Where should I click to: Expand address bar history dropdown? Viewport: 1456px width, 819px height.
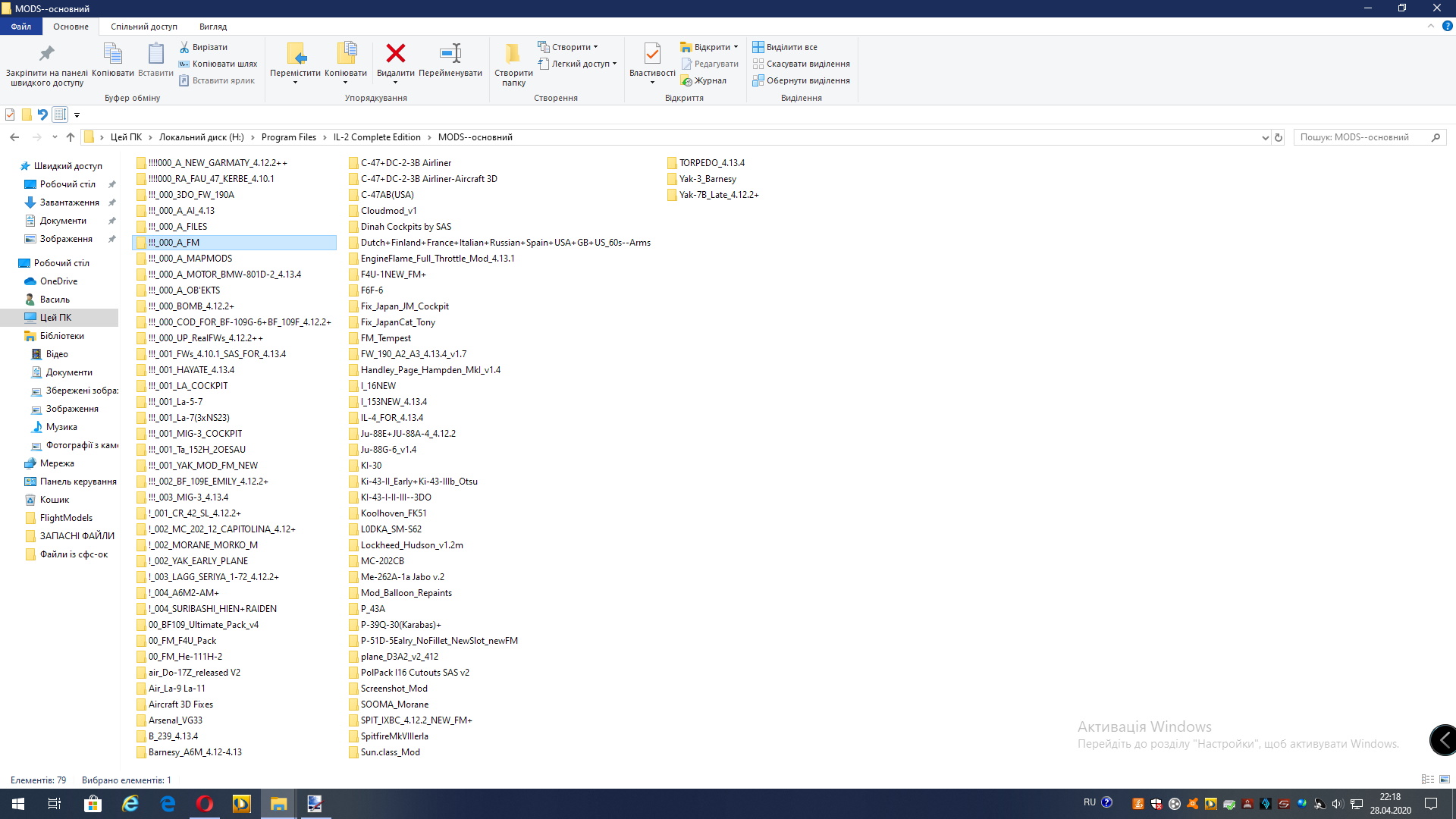(1265, 137)
